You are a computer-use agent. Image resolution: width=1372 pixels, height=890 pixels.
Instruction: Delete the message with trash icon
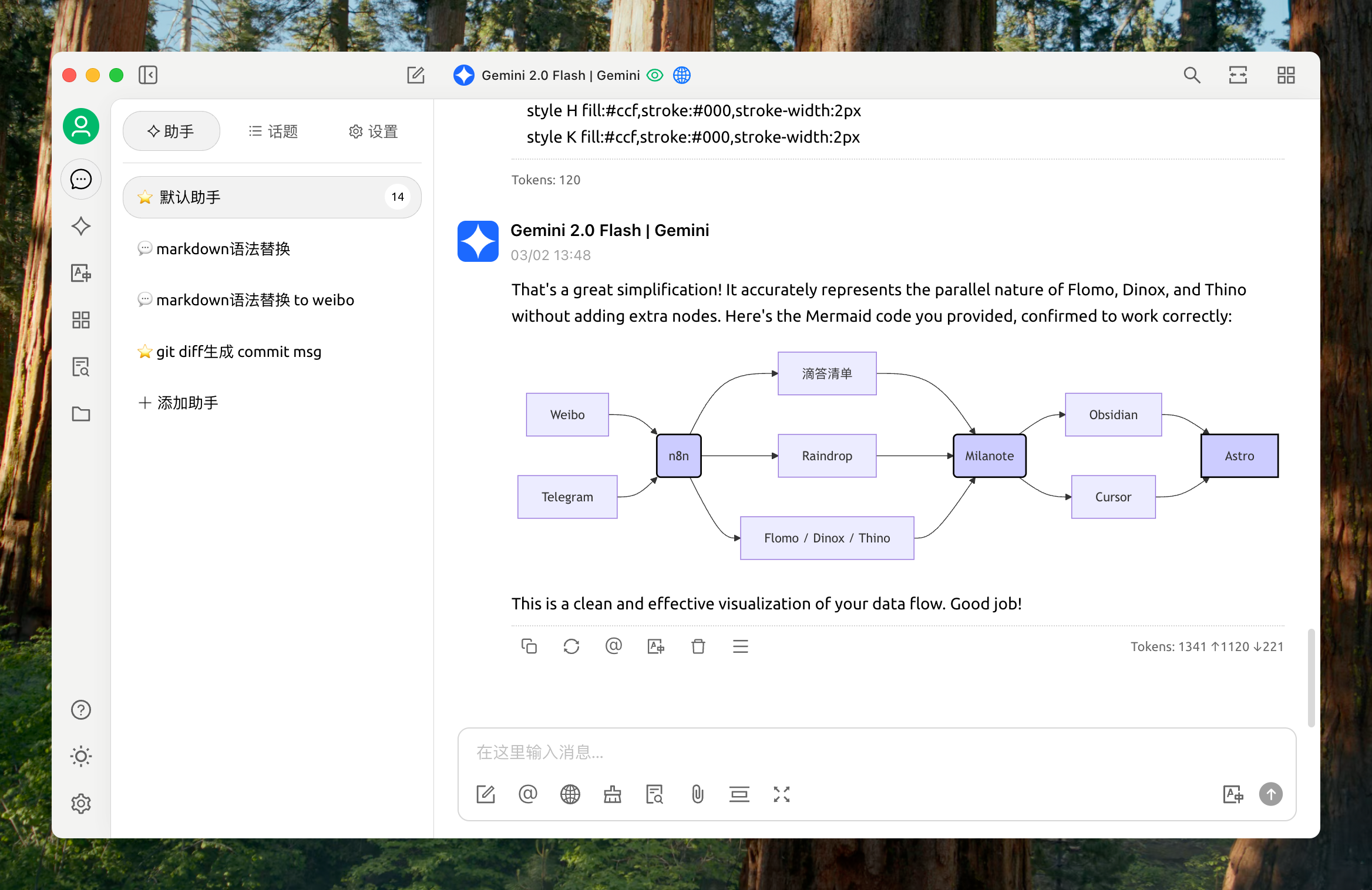click(698, 646)
